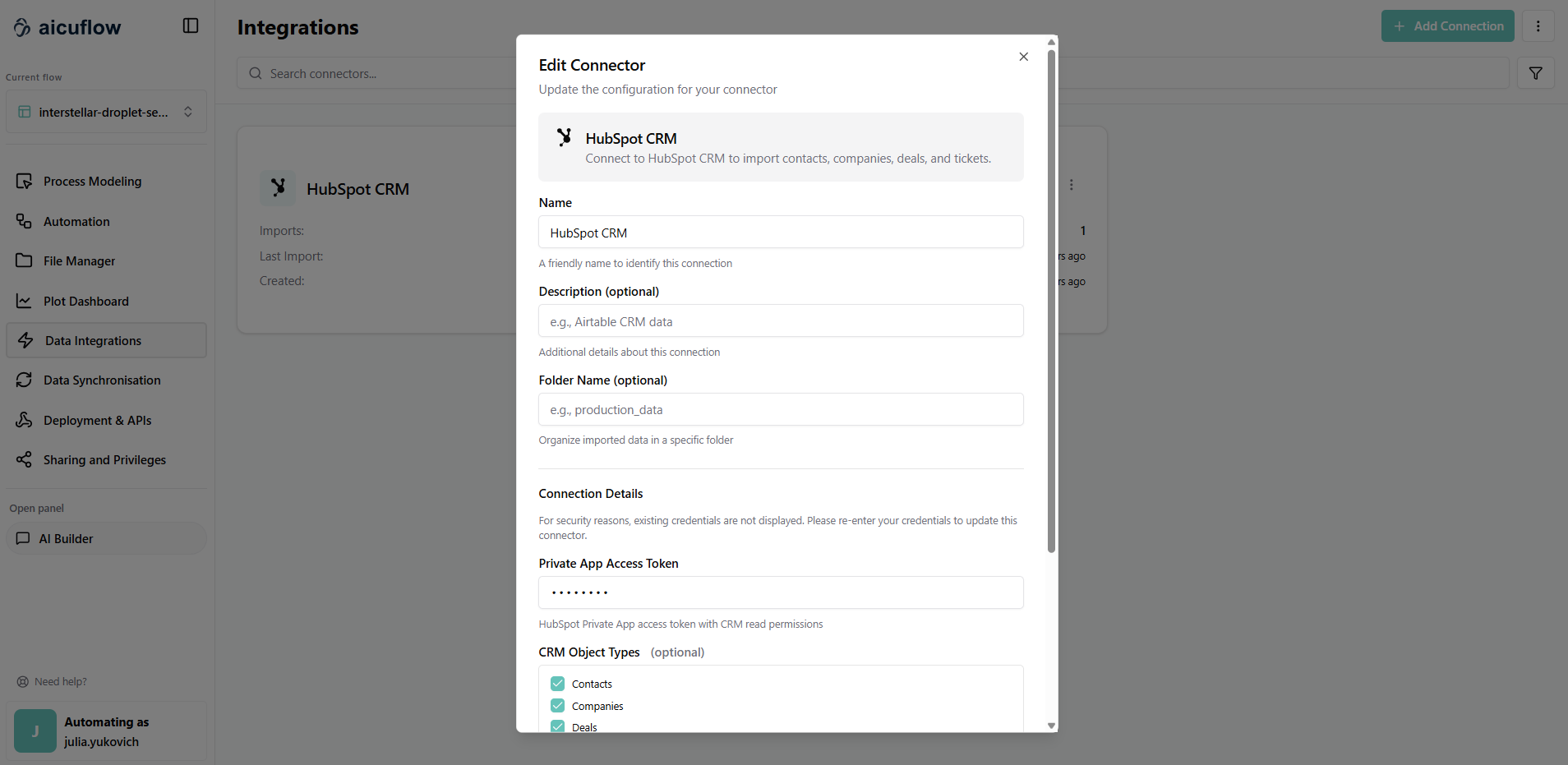
Task: Toggle the sidebar collapse icon
Action: click(191, 26)
